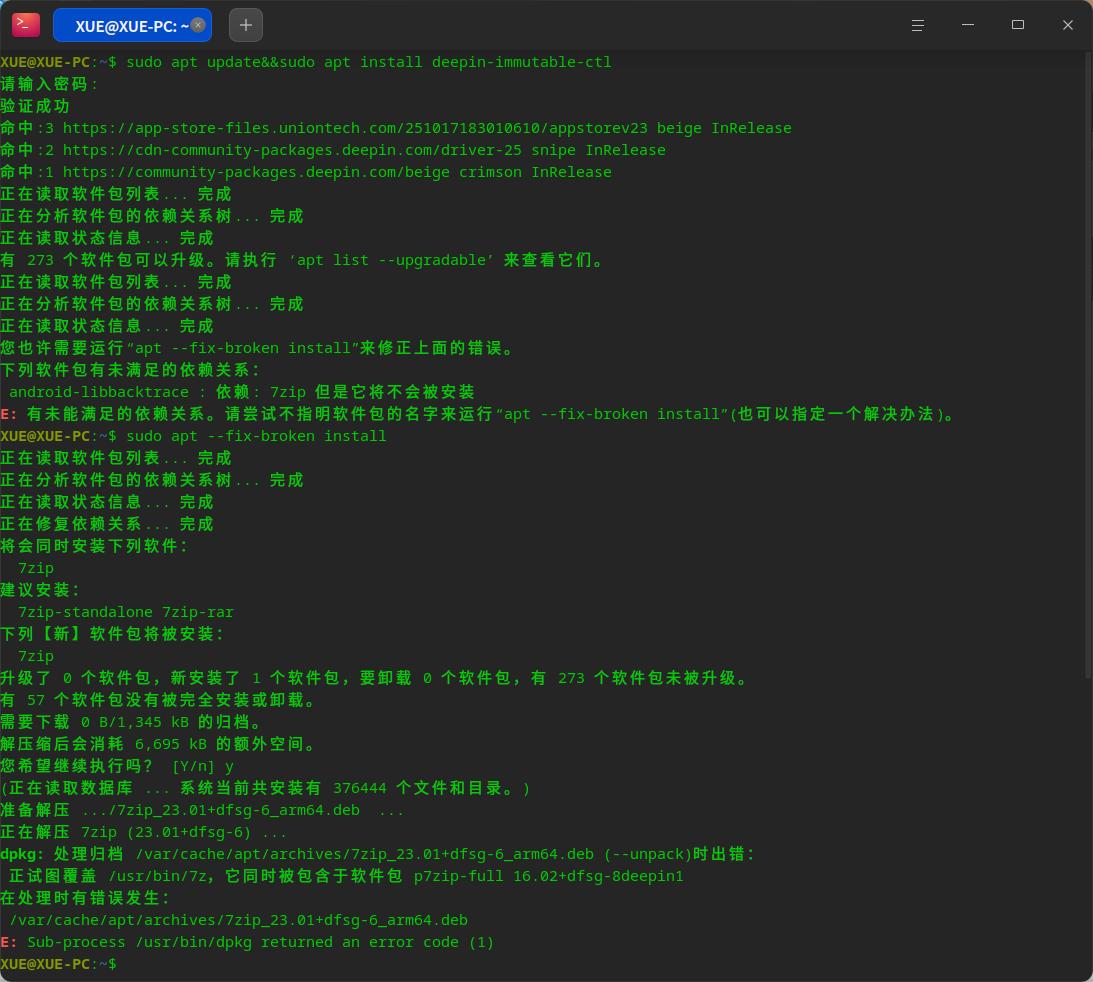1093x982 pixels.
Task: Click 'dpkg: 处理归档' error line
Action: pos(378,854)
